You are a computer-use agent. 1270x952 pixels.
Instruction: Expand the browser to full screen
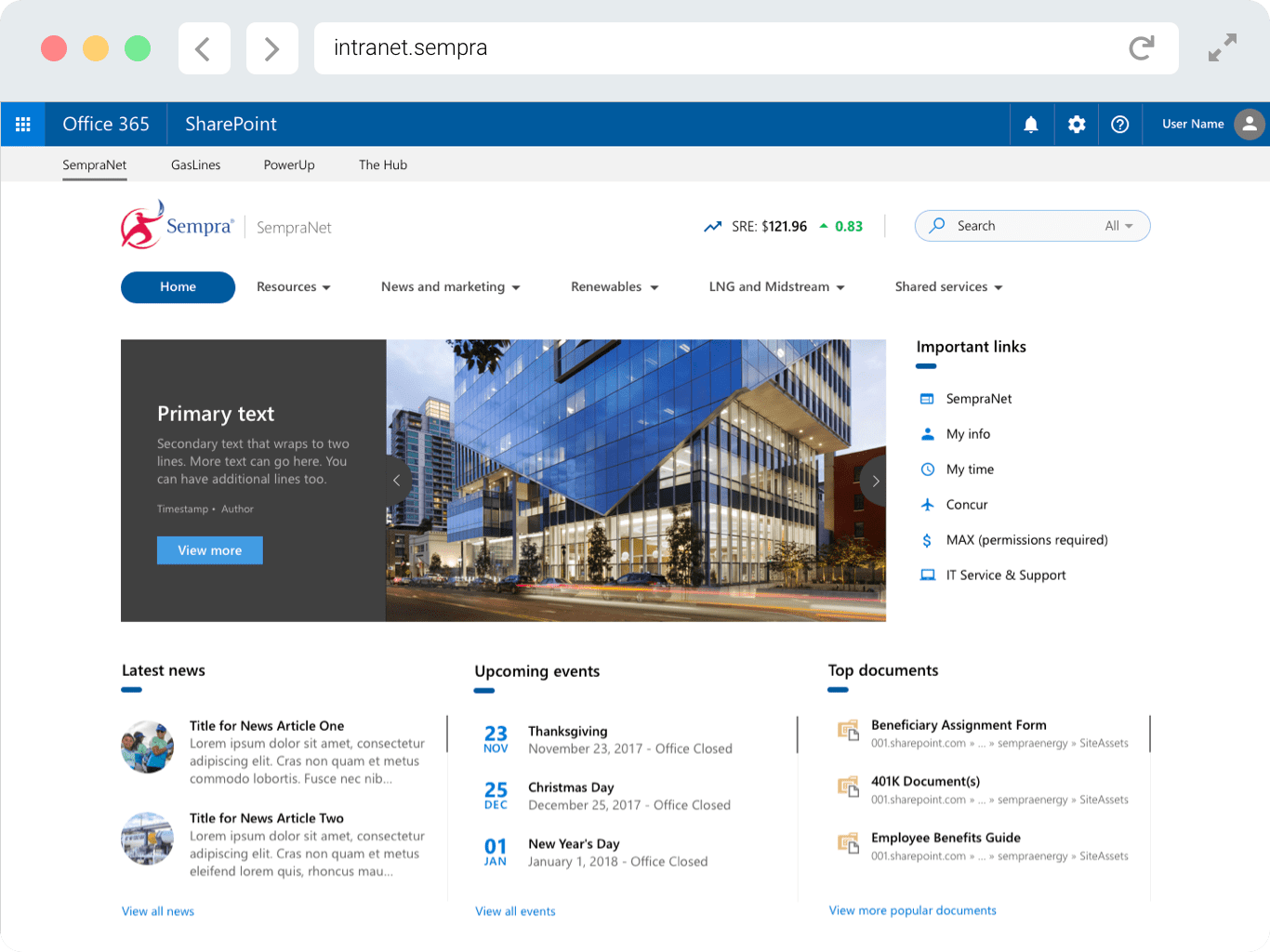(x=1223, y=47)
